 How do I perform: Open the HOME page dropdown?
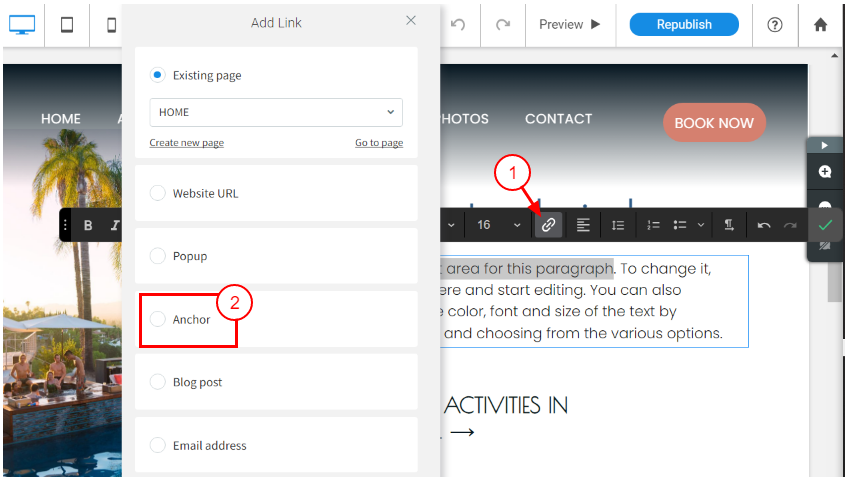[x=276, y=112]
